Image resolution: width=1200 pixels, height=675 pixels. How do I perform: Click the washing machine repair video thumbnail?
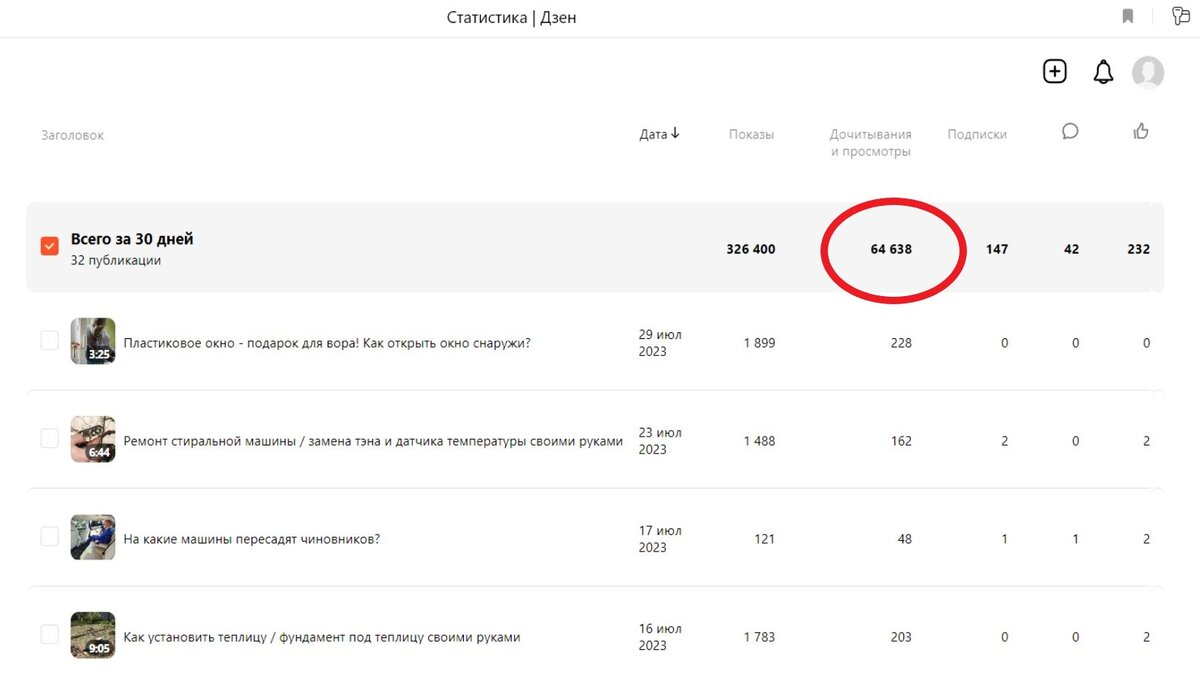click(x=93, y=440)
